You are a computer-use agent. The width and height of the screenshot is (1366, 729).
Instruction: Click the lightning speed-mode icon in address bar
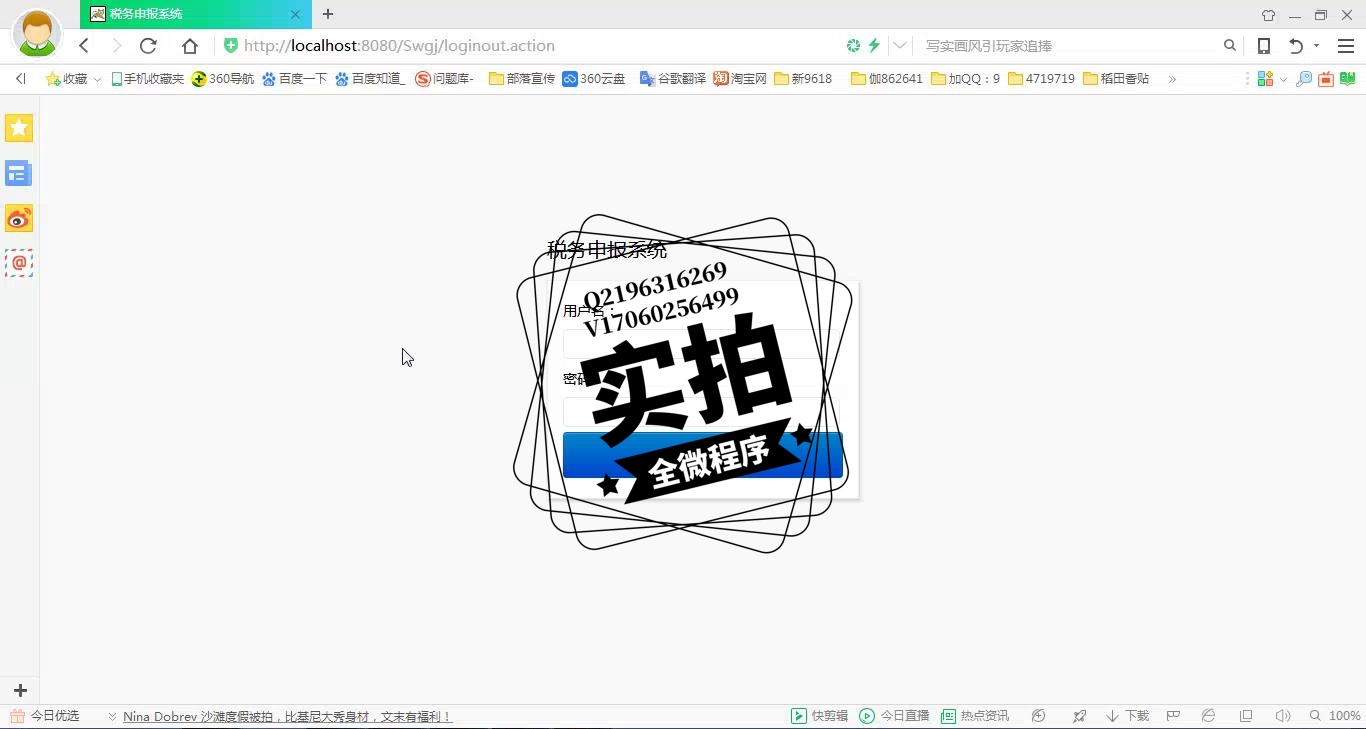click(x=874, y=46)
